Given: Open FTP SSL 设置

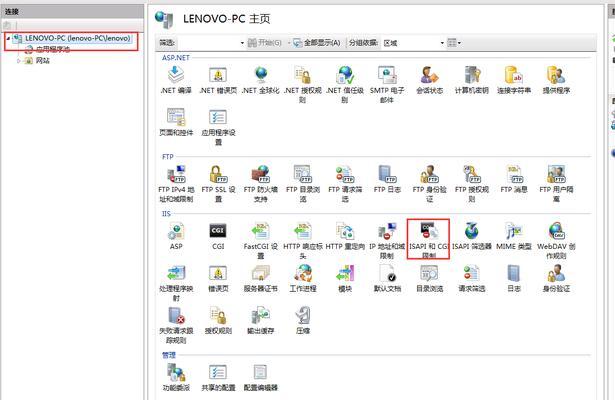Looking at the screenshot, I should [218, 184].
